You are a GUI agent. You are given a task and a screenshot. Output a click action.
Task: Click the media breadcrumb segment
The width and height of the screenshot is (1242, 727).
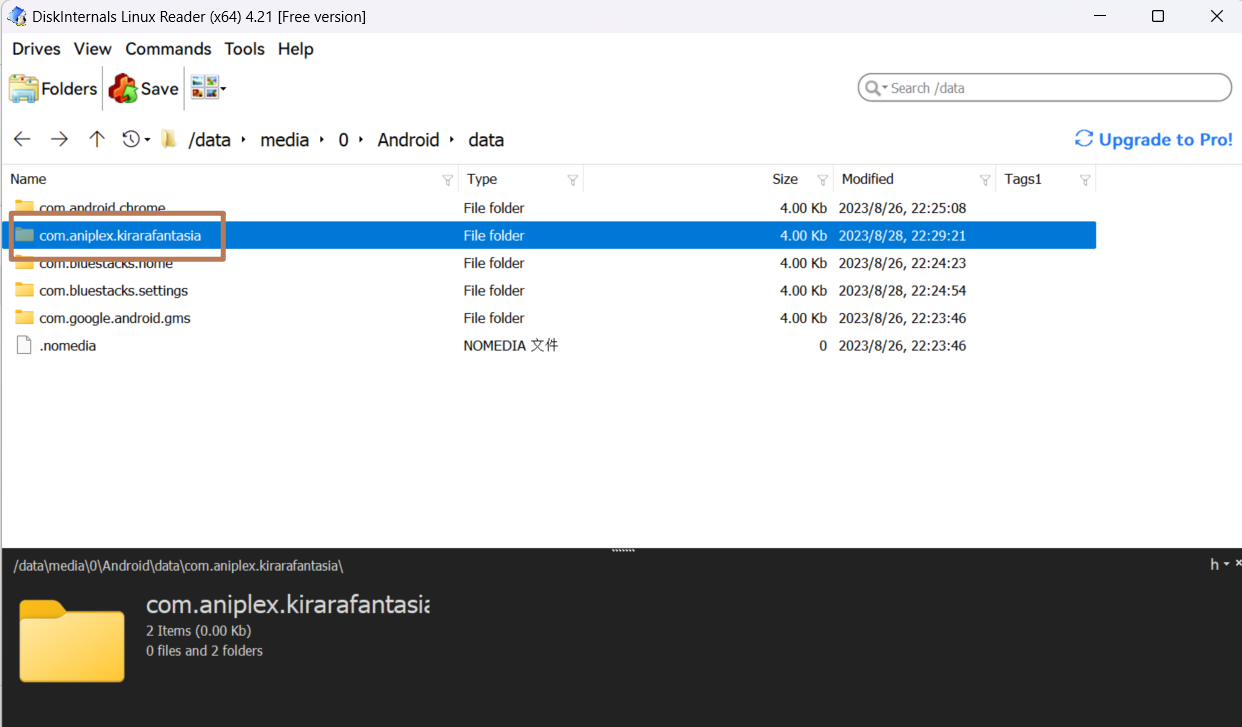pos(284,140)
